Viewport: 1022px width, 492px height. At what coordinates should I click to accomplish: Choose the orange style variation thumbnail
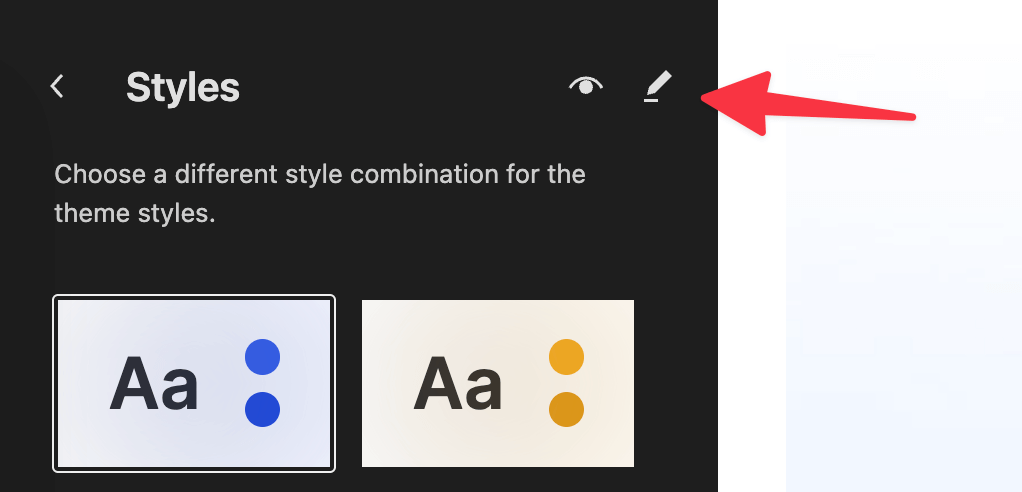(x=497, y=383)
